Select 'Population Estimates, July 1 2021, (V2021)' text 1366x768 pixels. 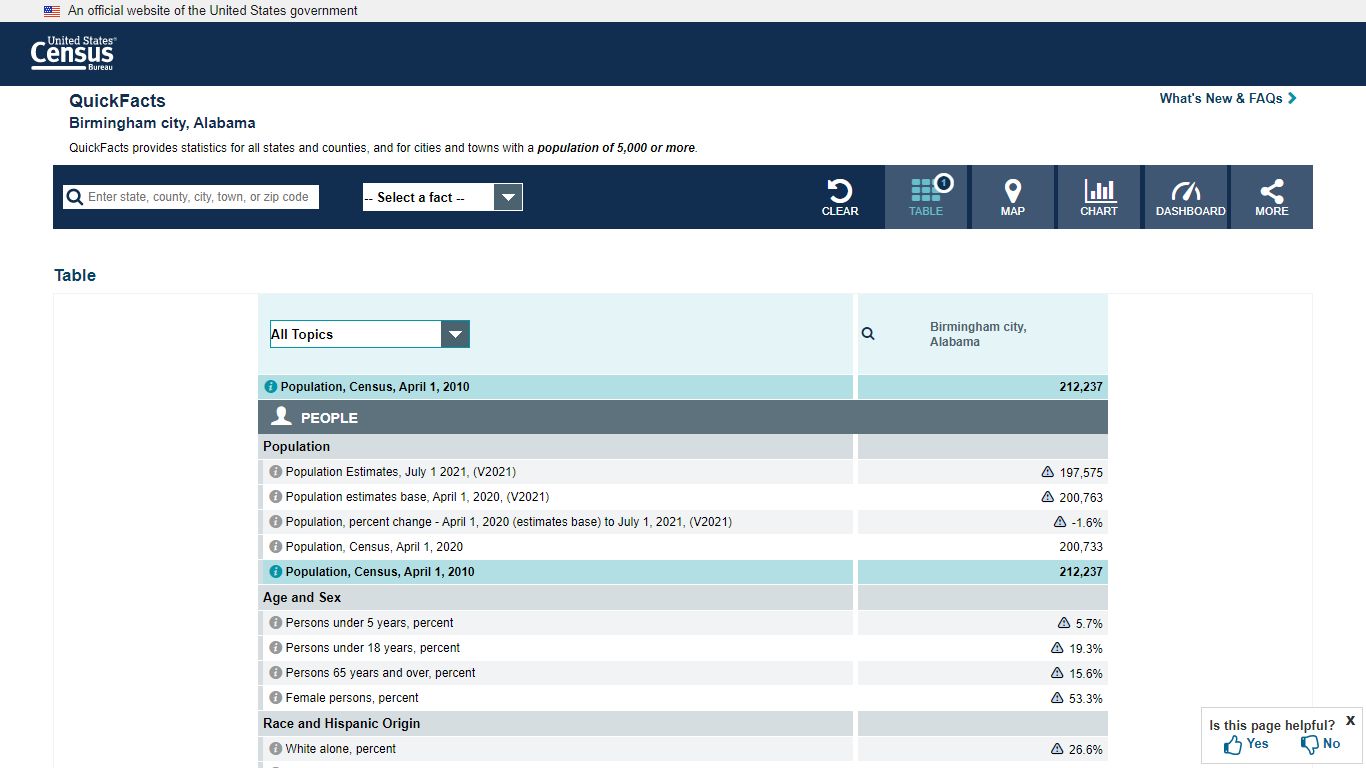coord(401,472)
